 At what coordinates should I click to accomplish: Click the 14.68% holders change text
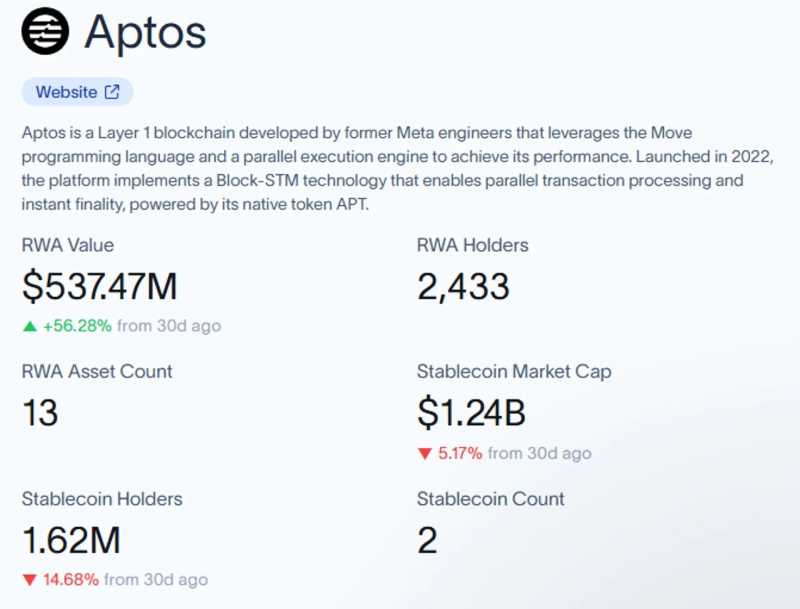70,580
